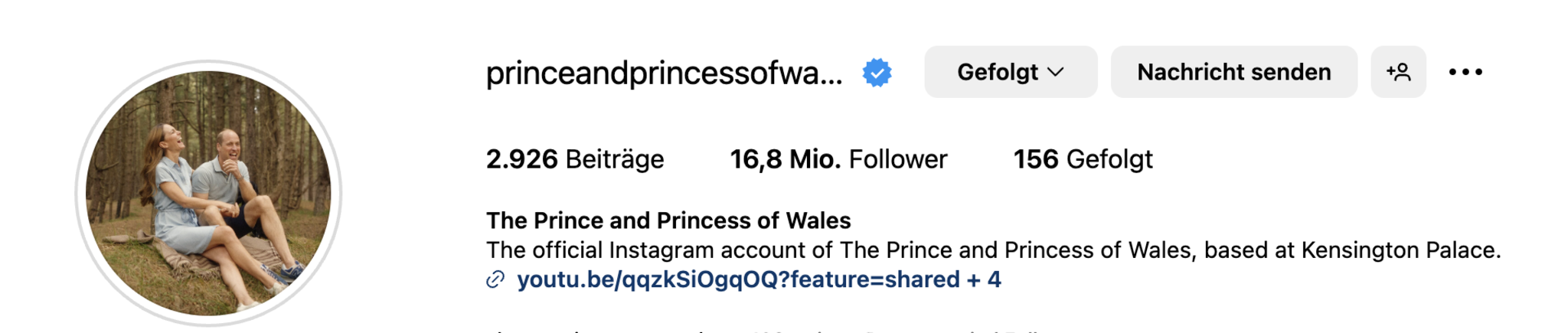Click the chain link icon in bio
The image size is (1568, 333).
(495, 280)
